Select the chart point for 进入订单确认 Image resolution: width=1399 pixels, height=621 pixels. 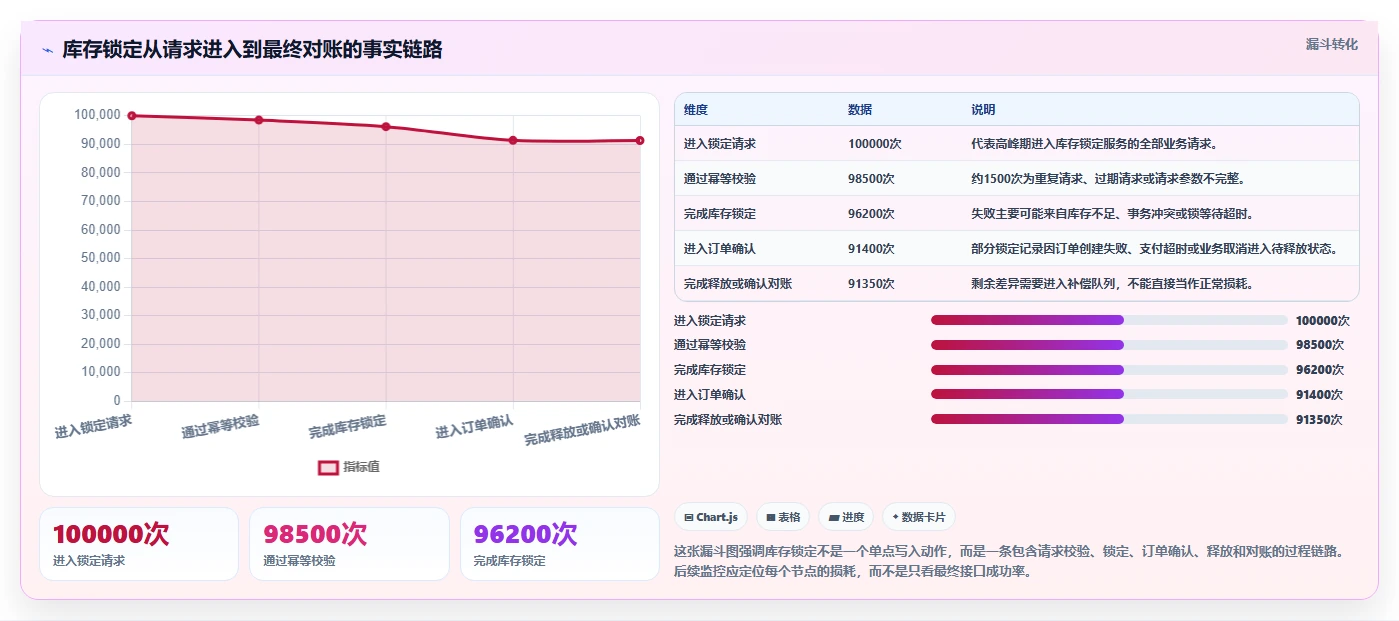pyautogui.click(x=513, y=140)
